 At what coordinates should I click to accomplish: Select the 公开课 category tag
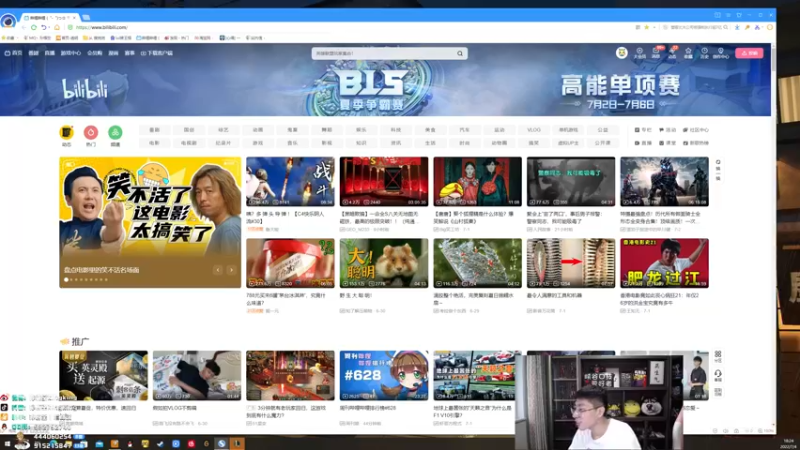[603, 143]
